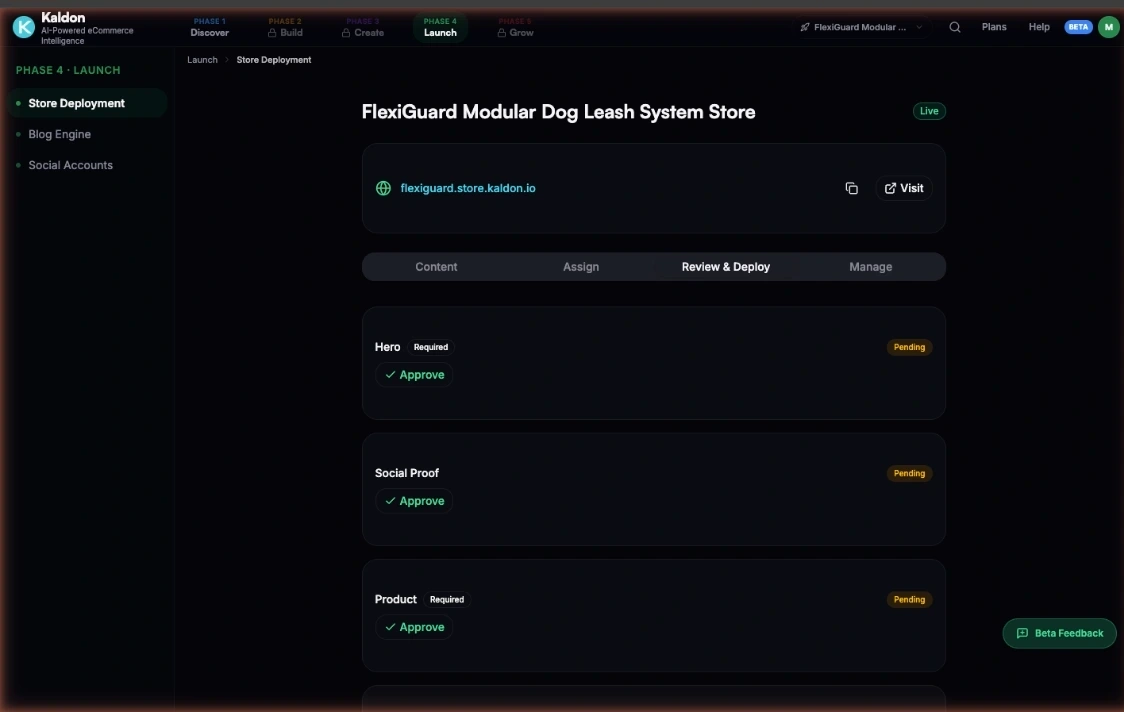This screenshot has width=1124, height=712.
Task: Click the Live status badge
Action: (929, 111)
